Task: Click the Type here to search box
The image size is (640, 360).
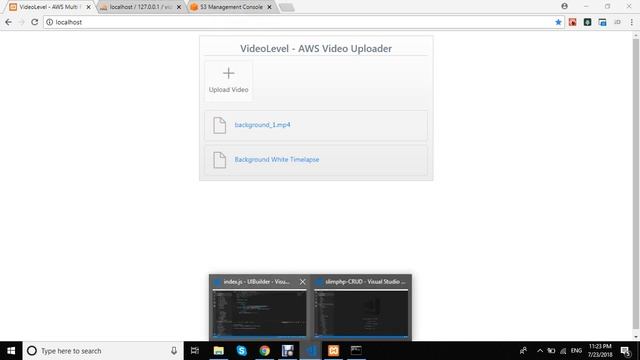Action: point(103,351)
